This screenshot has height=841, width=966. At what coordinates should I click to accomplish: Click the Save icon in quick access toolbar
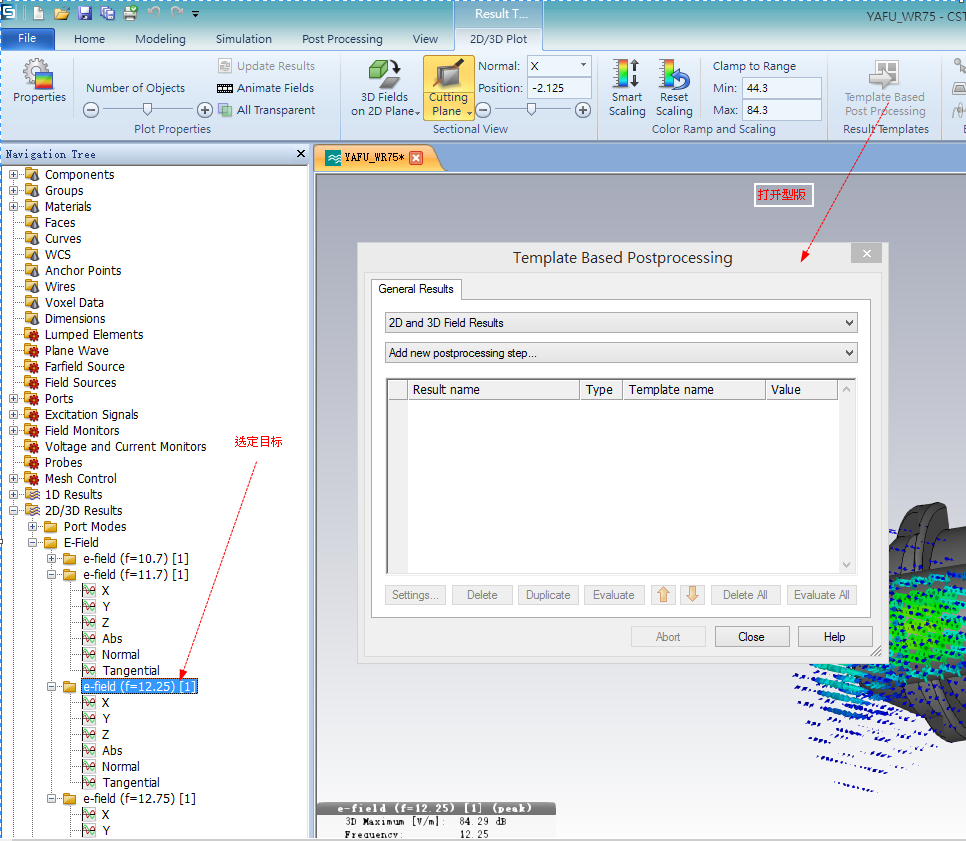pyautogui.click(x=84, y=13)
